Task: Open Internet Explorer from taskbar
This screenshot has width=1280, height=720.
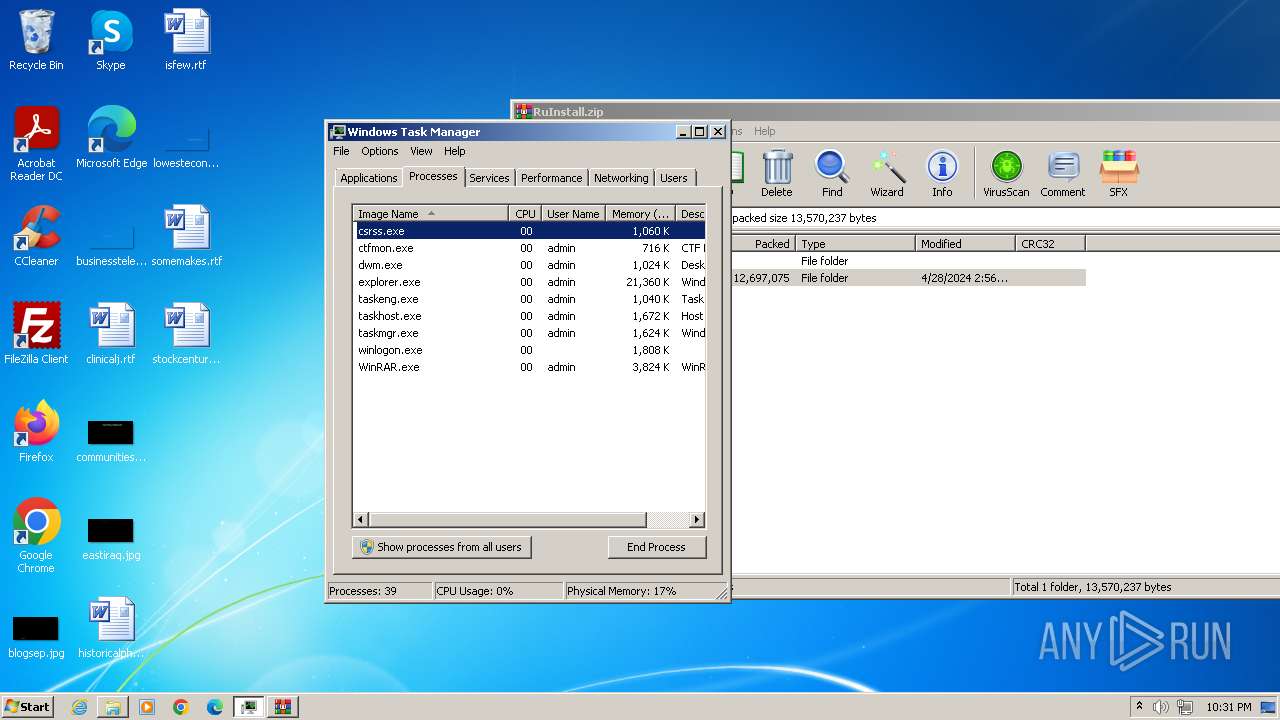Action: click(x=79, y=707)
